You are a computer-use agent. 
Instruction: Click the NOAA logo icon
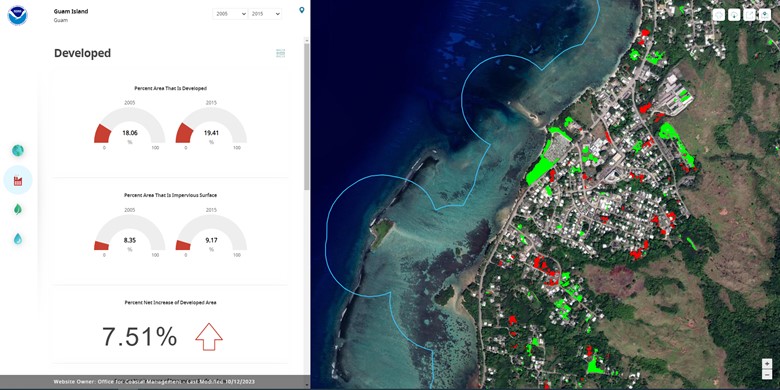coord(17,15)
